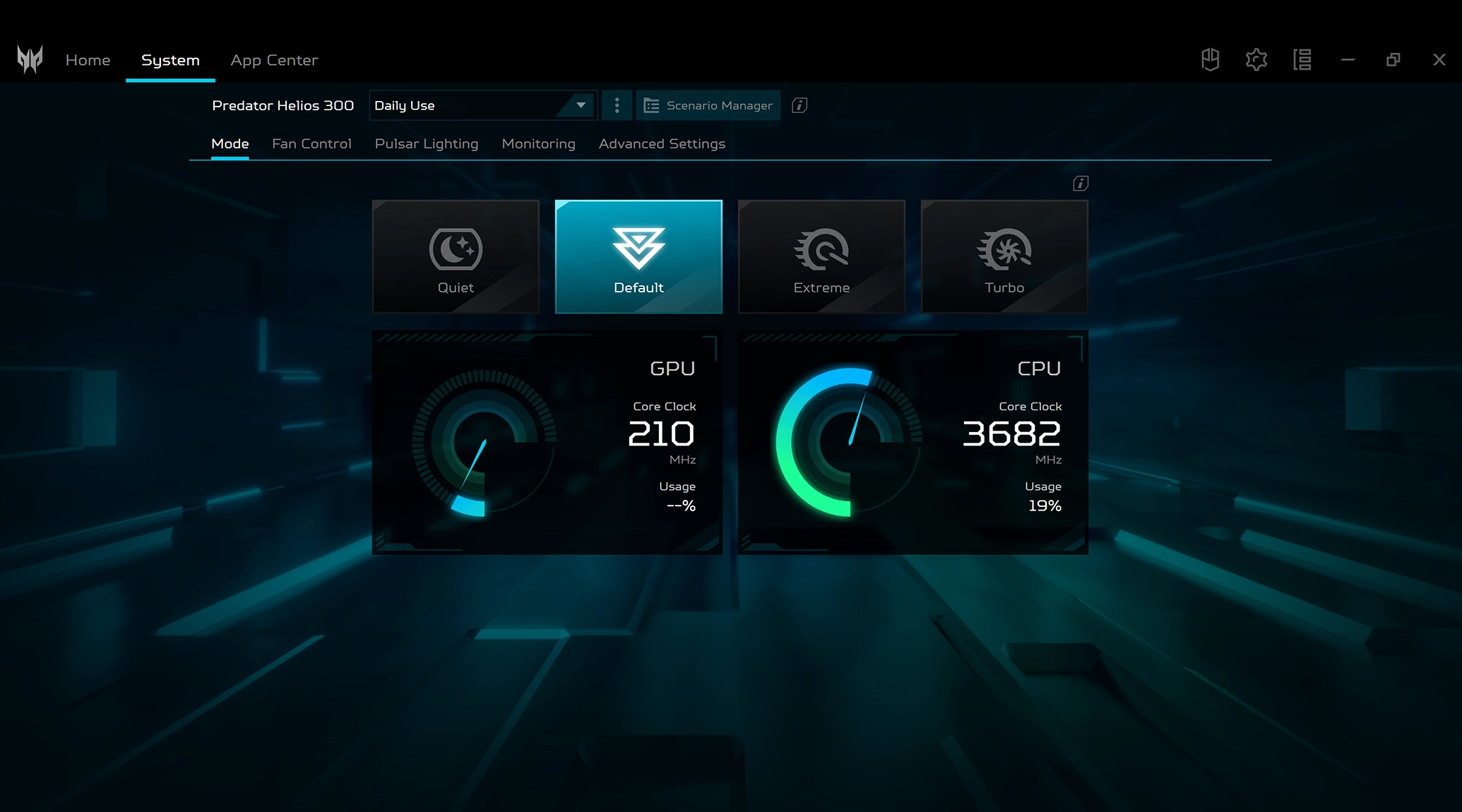This screenshot has height=812, width=1462.
Task: Open the list/news panel icon
Action: click(1302, 59)
